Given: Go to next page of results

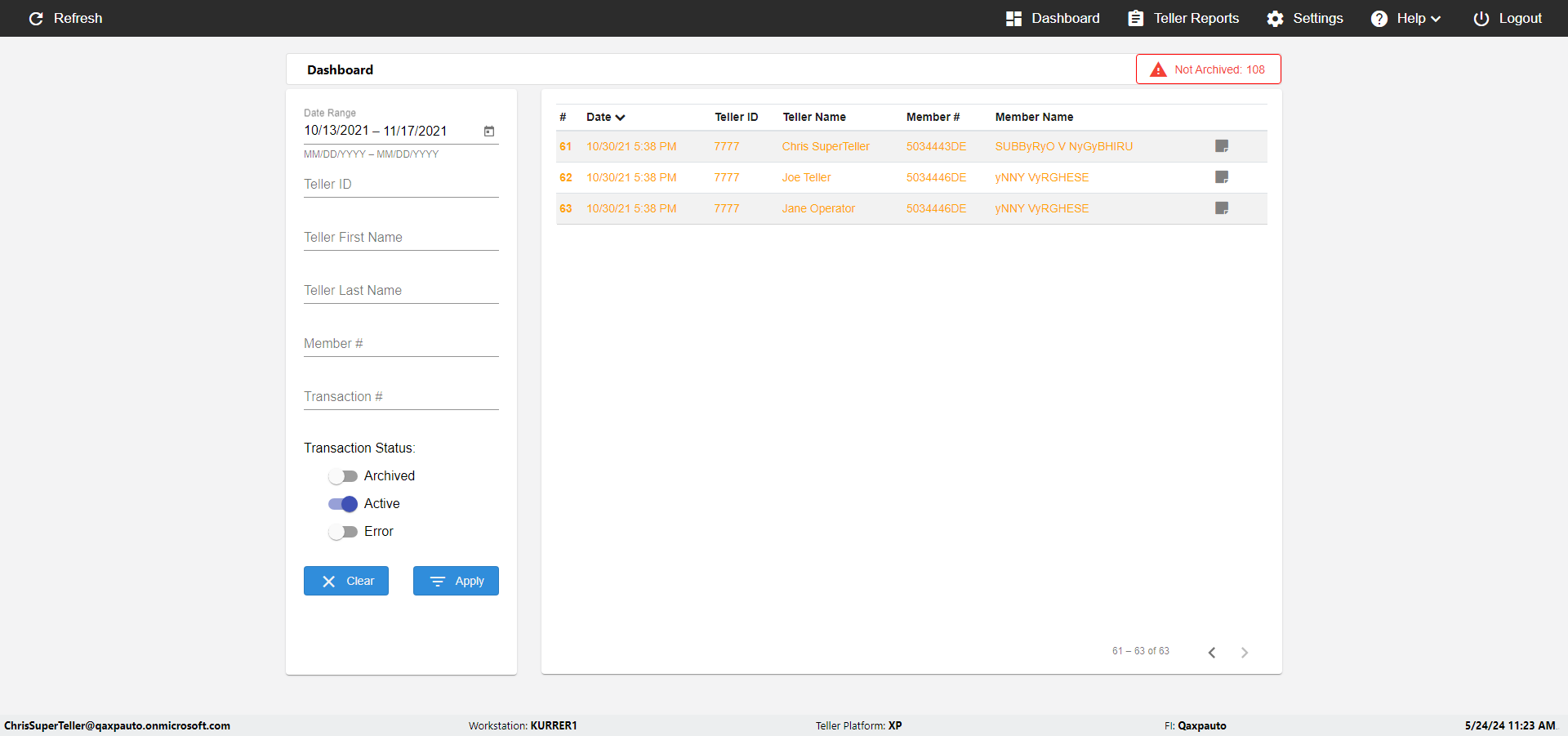Looking at the screenshot, I should click(1245, 652).
